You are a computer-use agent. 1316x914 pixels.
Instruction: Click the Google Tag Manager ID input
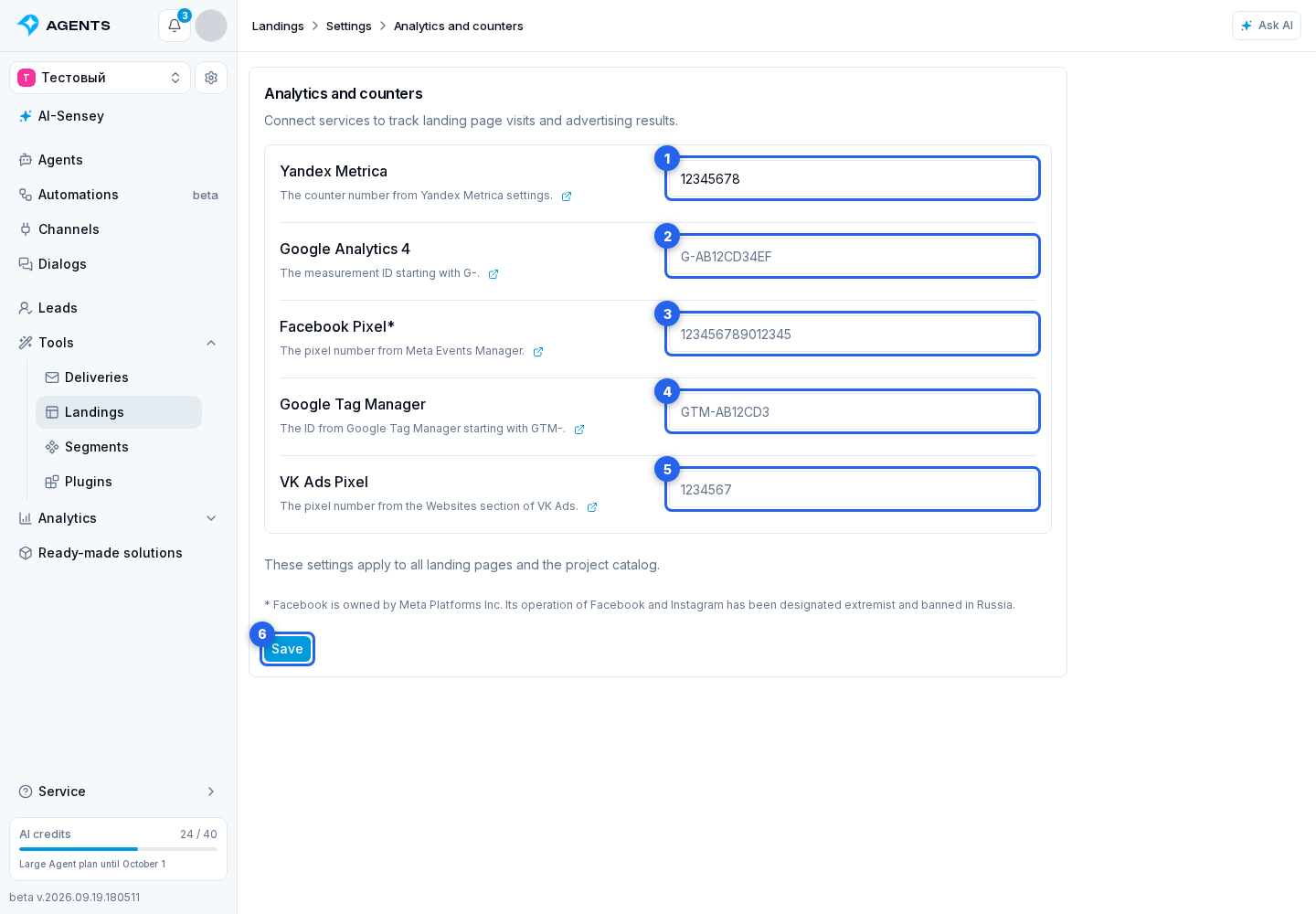(x=853, y=411)
